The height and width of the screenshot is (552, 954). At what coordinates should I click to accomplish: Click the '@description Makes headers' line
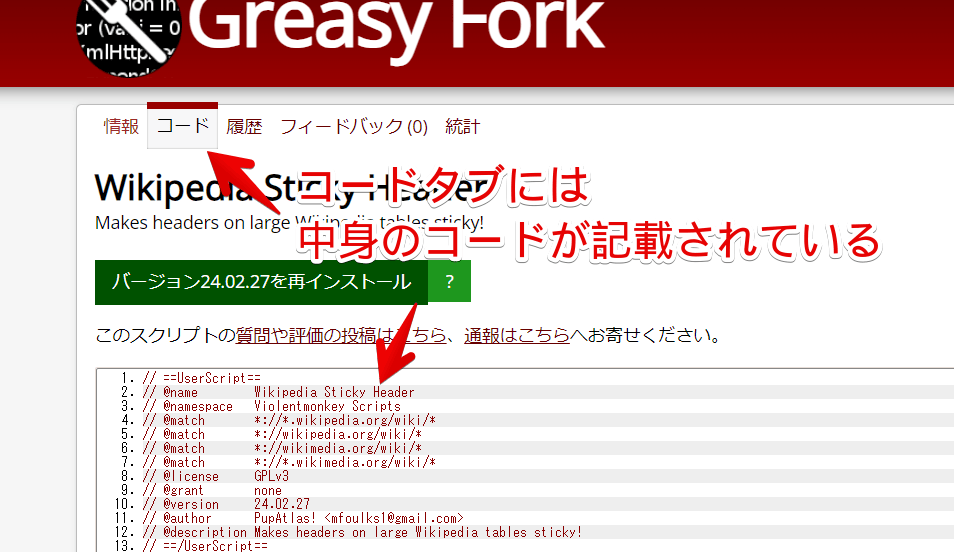pyautogui.click(x=362, y=532)
